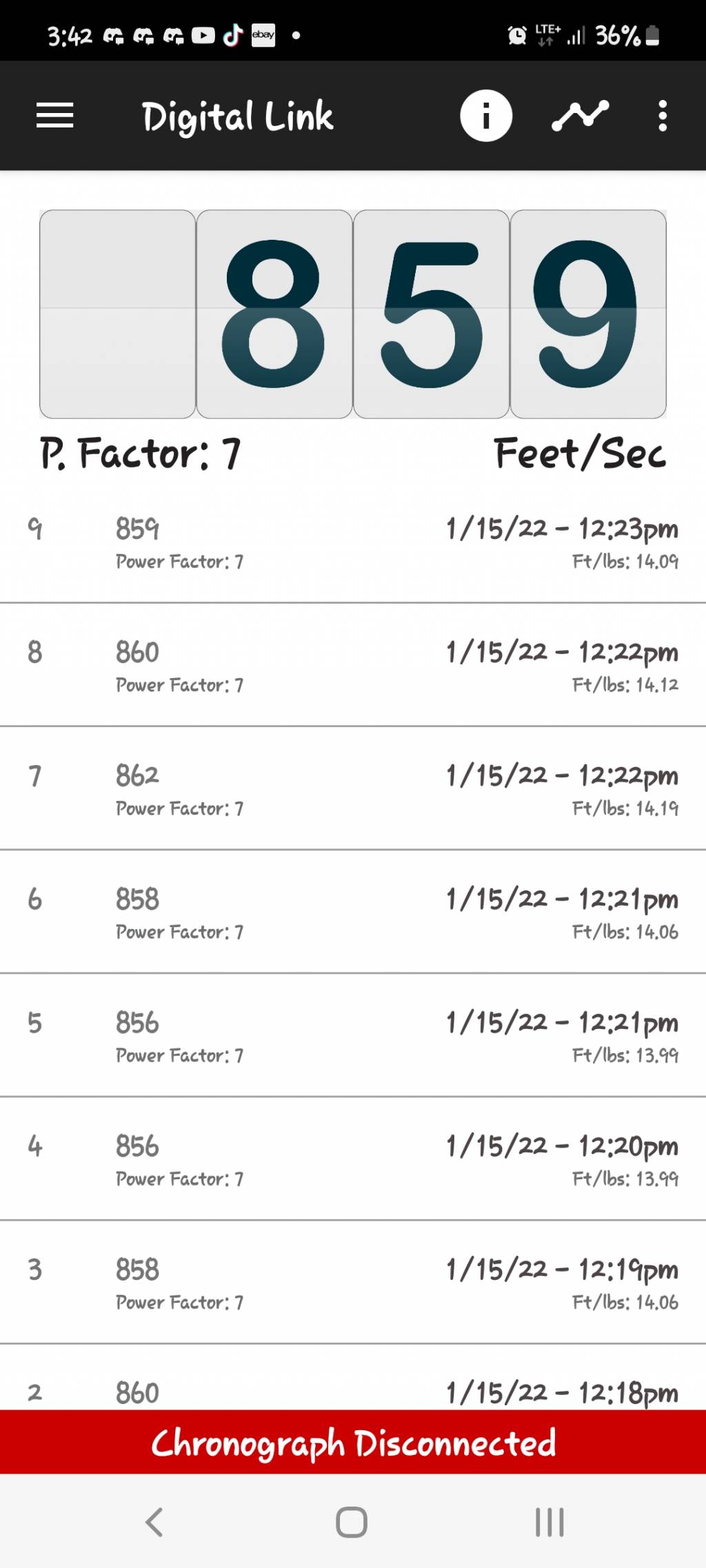Tap the eBay notification icon
This screenshot has width=706, height=1568.
pyautogui.click(x=263, y=34)
